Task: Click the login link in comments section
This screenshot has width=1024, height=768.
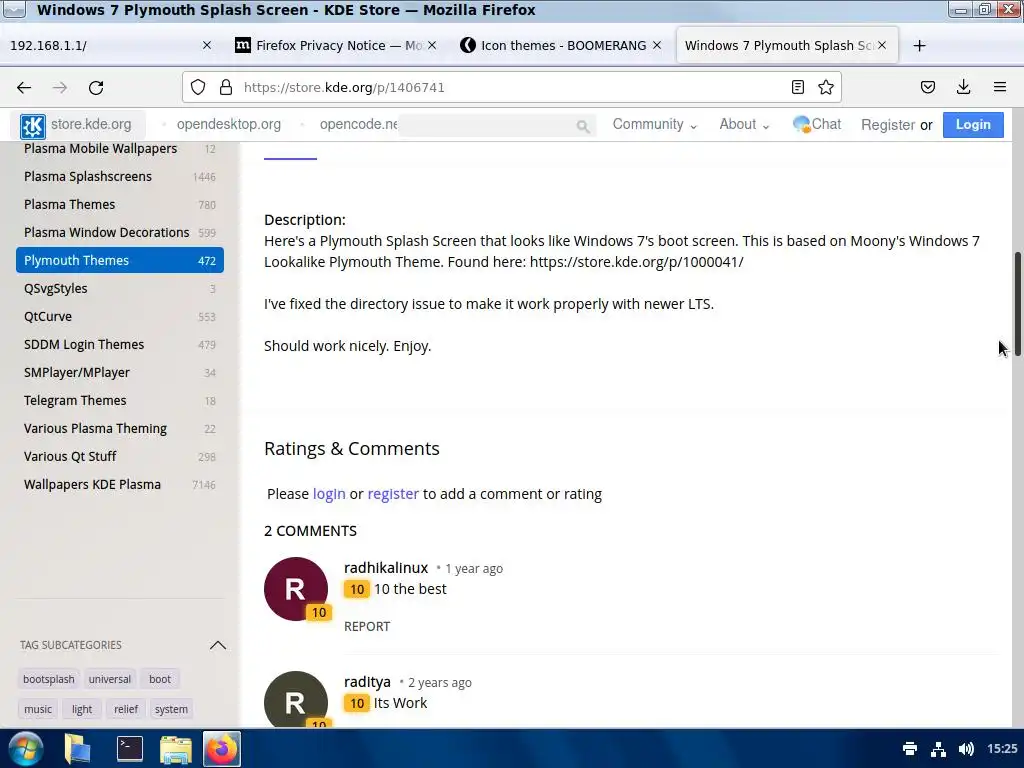Action: (x=329, y=494)
